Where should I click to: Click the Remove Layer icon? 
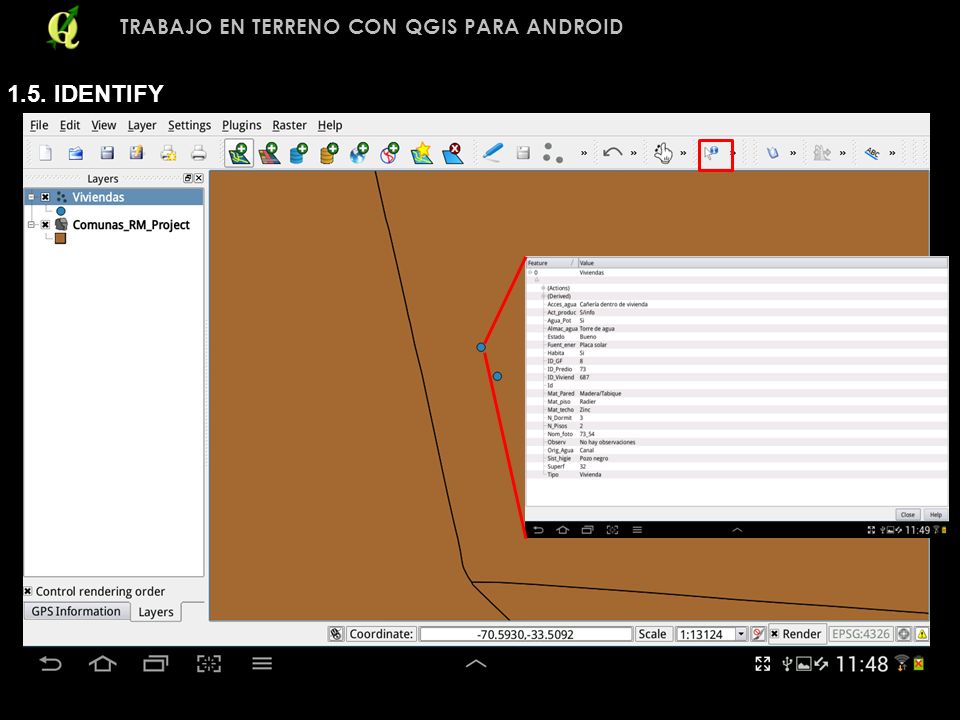[452, 152]
